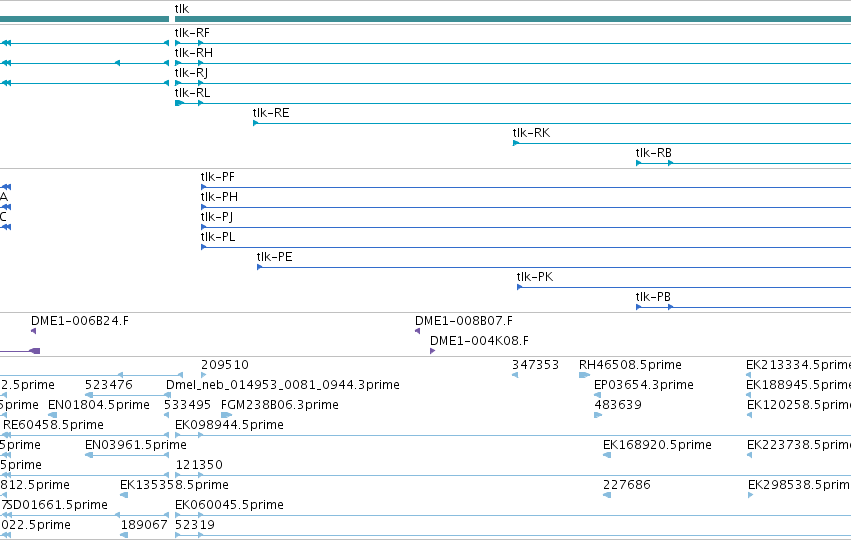The image size is (851, 540).
Task: Click the 227686 arrow glyph
Action: (607, 495)
